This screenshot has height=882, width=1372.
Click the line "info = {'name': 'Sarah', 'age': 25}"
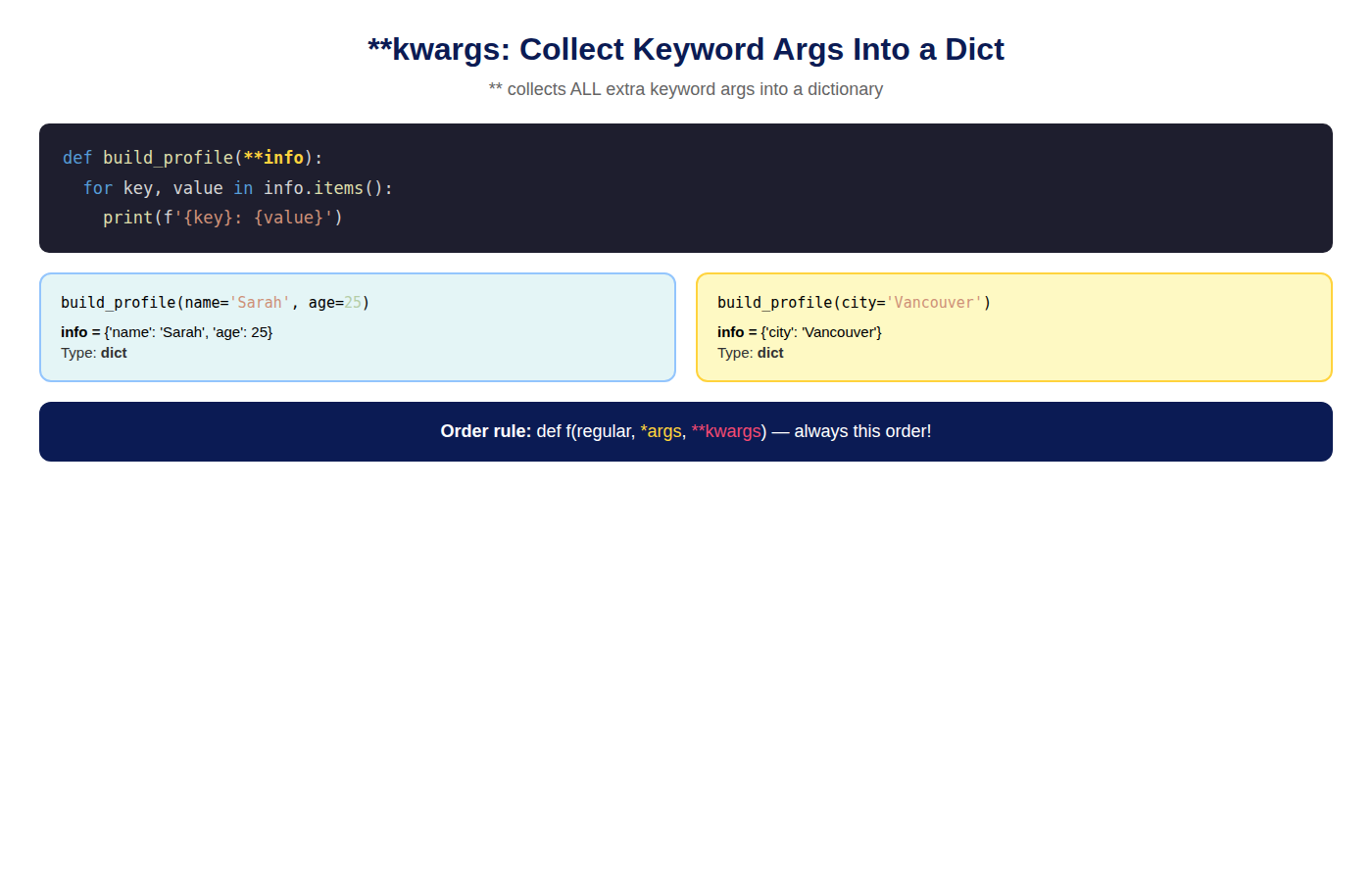167,332
